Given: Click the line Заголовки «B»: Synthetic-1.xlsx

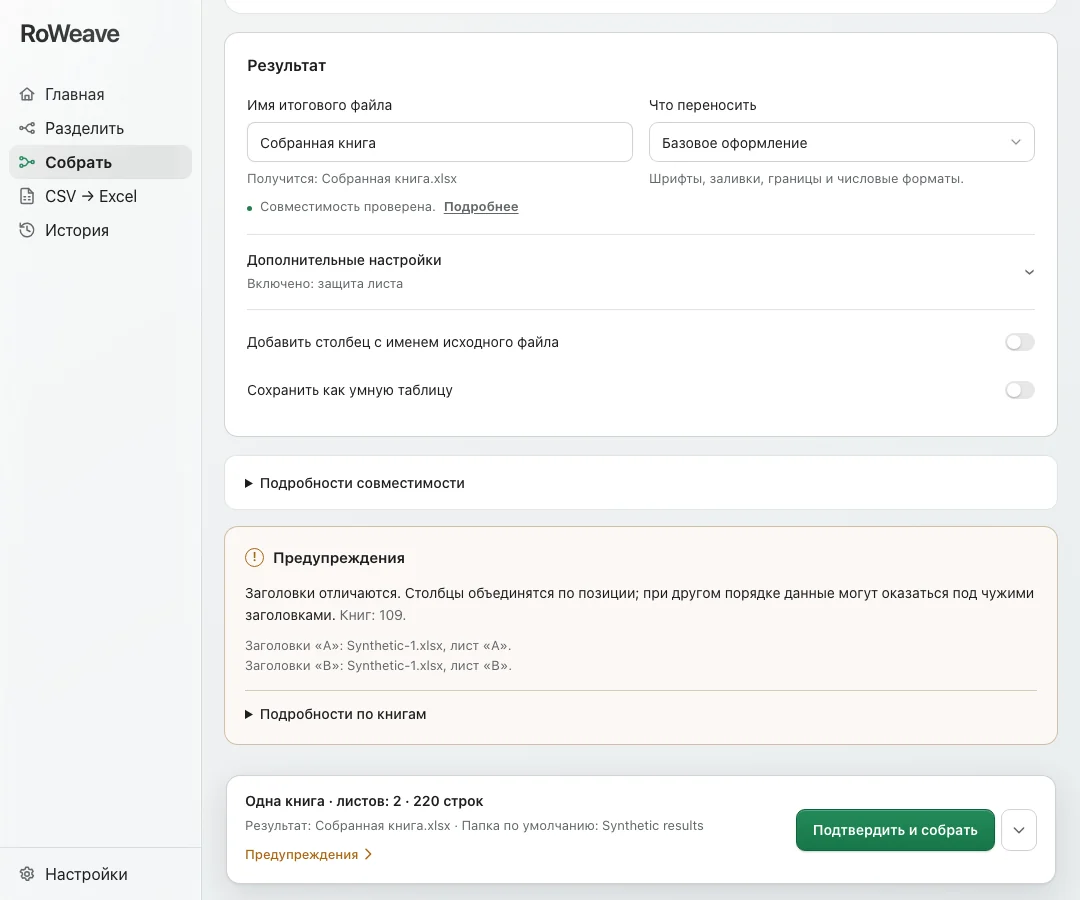Looking at the screenshot, I should click(378, 666).
